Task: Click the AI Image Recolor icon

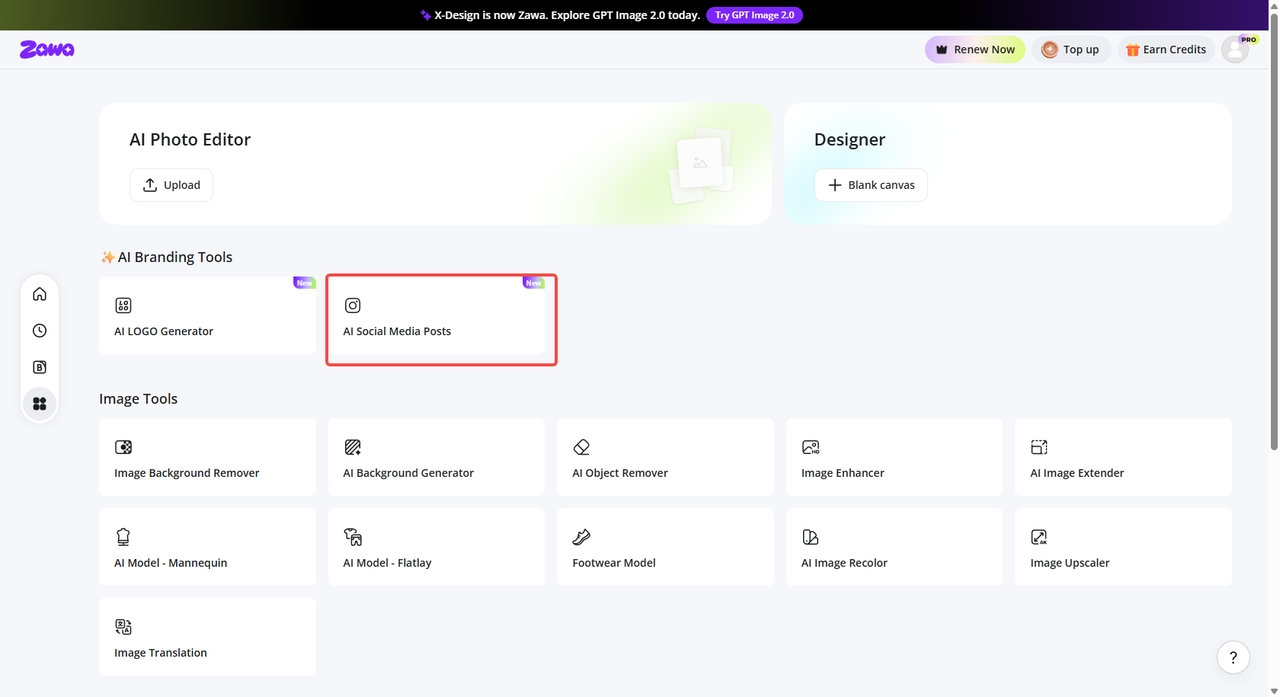Action: tap(810, 537)
